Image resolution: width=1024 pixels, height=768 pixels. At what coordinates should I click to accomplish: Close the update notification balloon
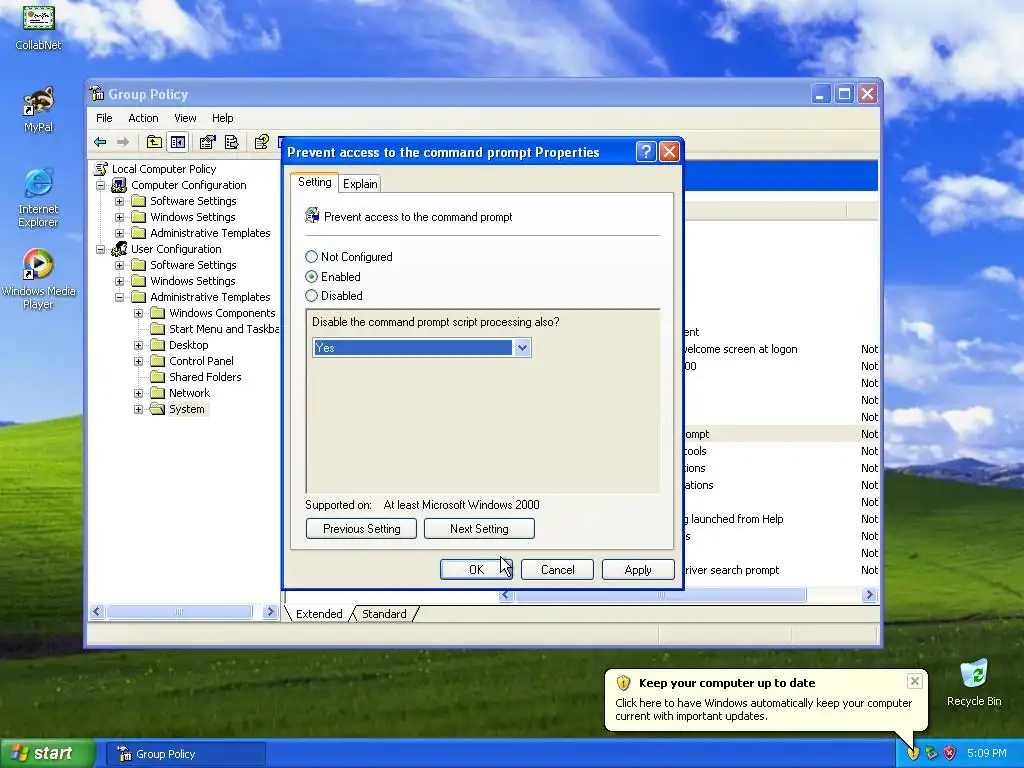[x=914, y=681]
